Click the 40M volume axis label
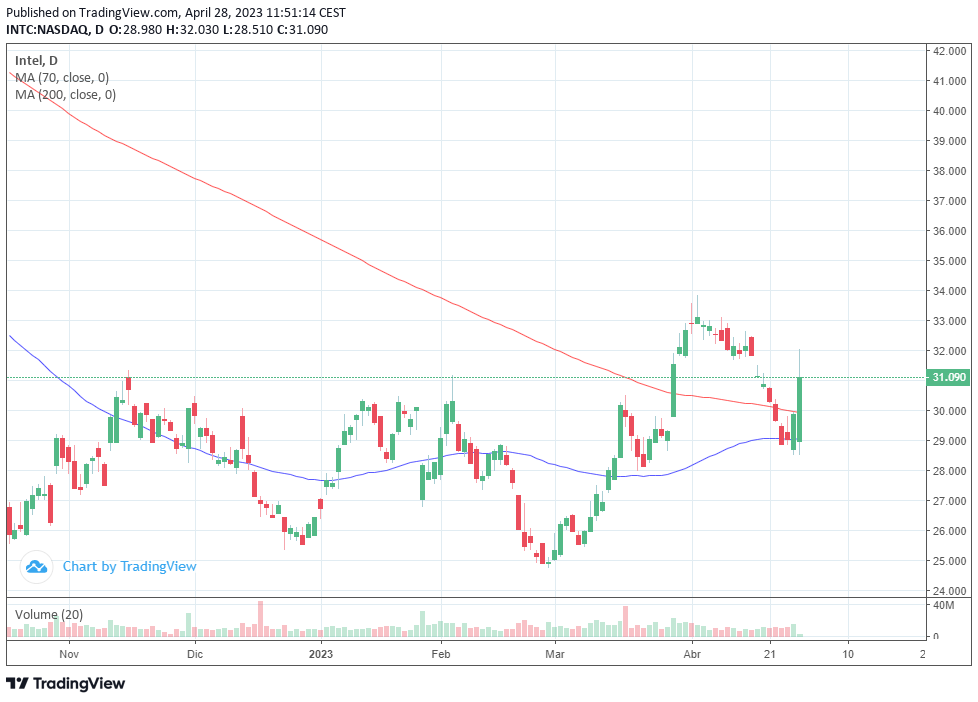Viewport: 978px width, 702px height. point(944,605)
